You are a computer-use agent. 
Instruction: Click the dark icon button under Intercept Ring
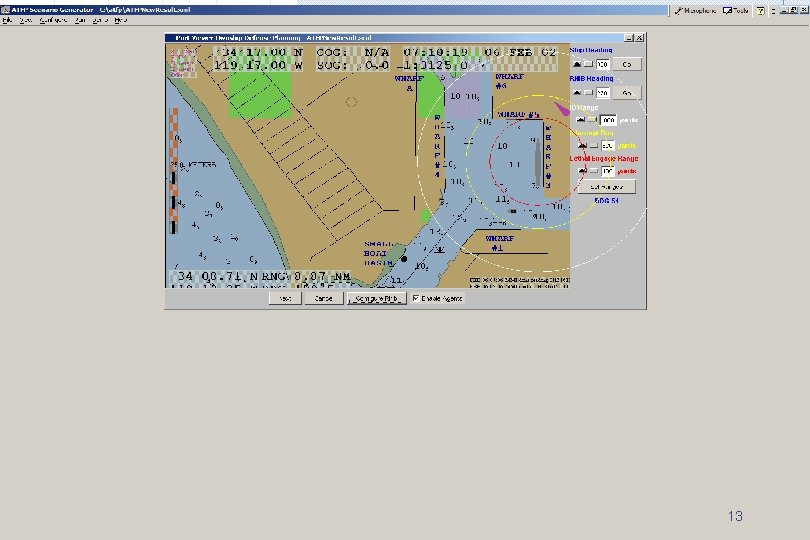pos(583,146)
